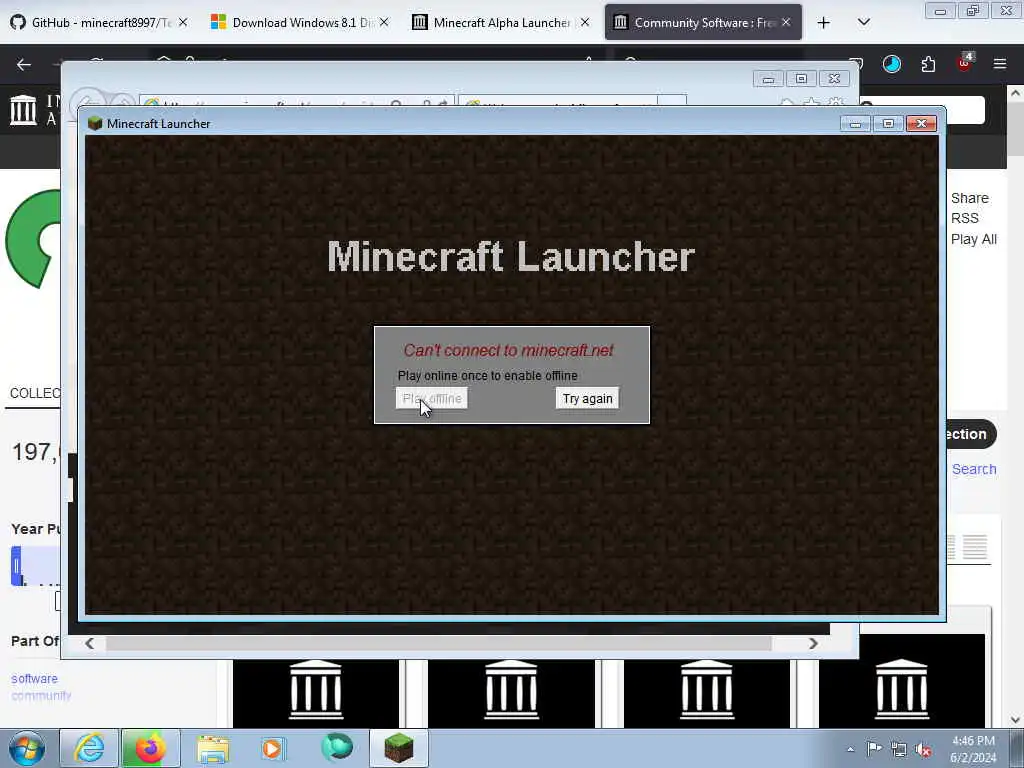Click the RSS link
This screenshot has height=768, width=1024.
[x=965, y=218]
